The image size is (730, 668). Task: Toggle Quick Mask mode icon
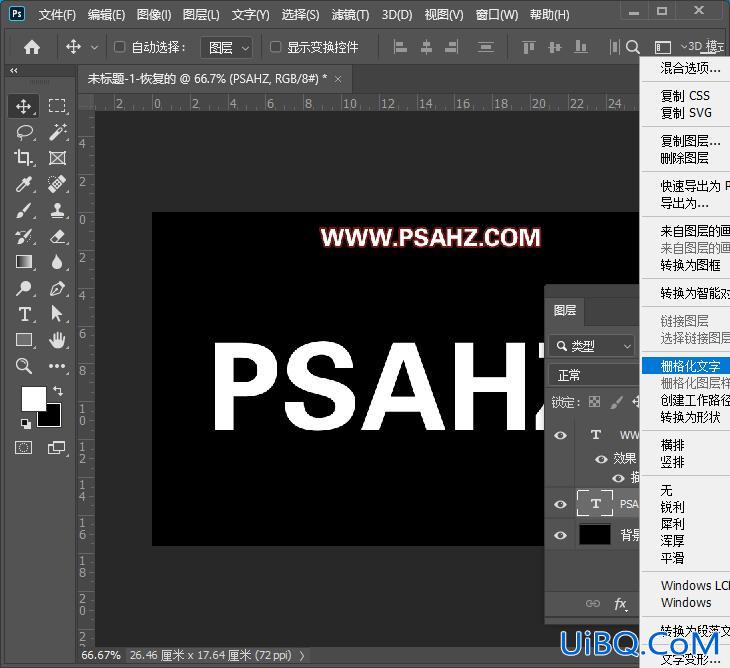23,448
